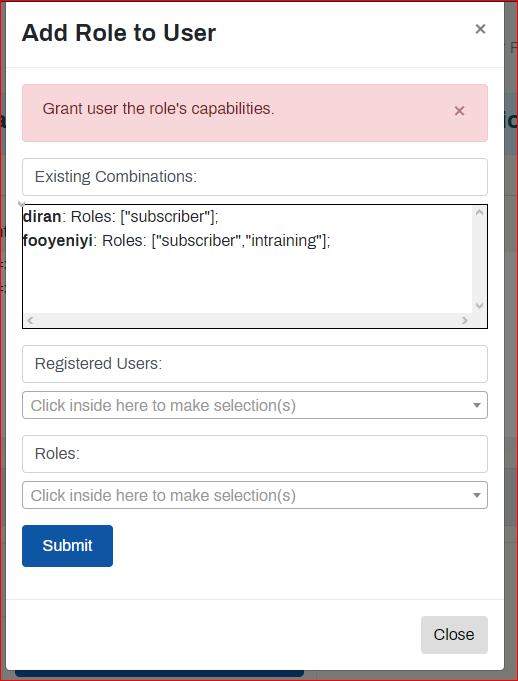Click the Existing Combinations field

255,177
